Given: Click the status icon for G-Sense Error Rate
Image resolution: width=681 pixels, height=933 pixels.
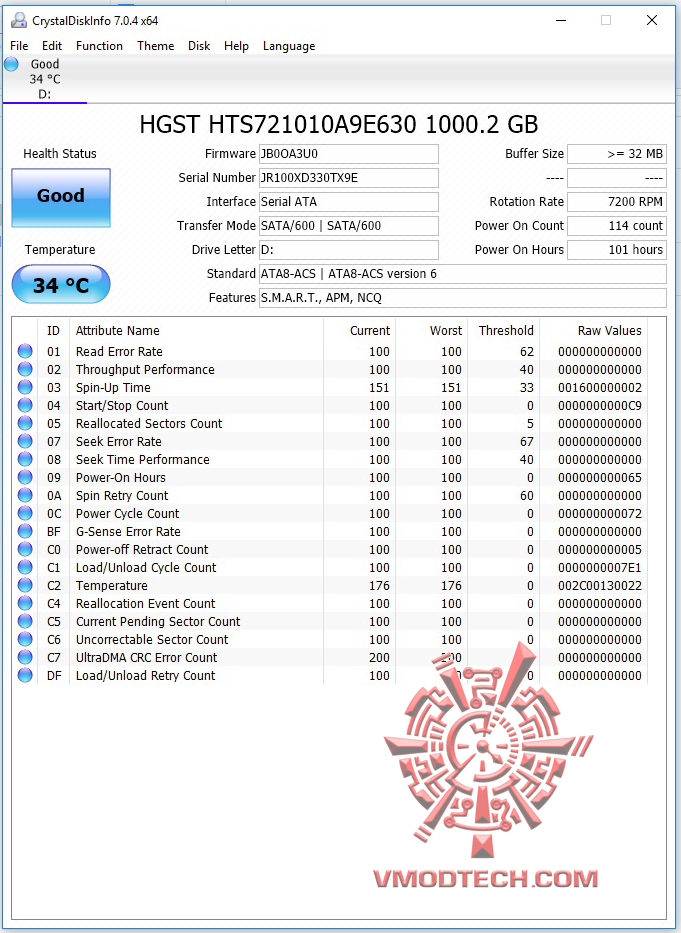Looking at the screenshot, I should tap(25, 531).
